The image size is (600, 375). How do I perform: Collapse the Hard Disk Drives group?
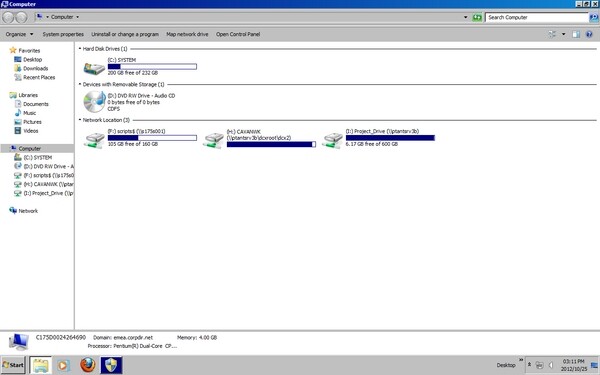pyautogui.click(x=80, y=49)
